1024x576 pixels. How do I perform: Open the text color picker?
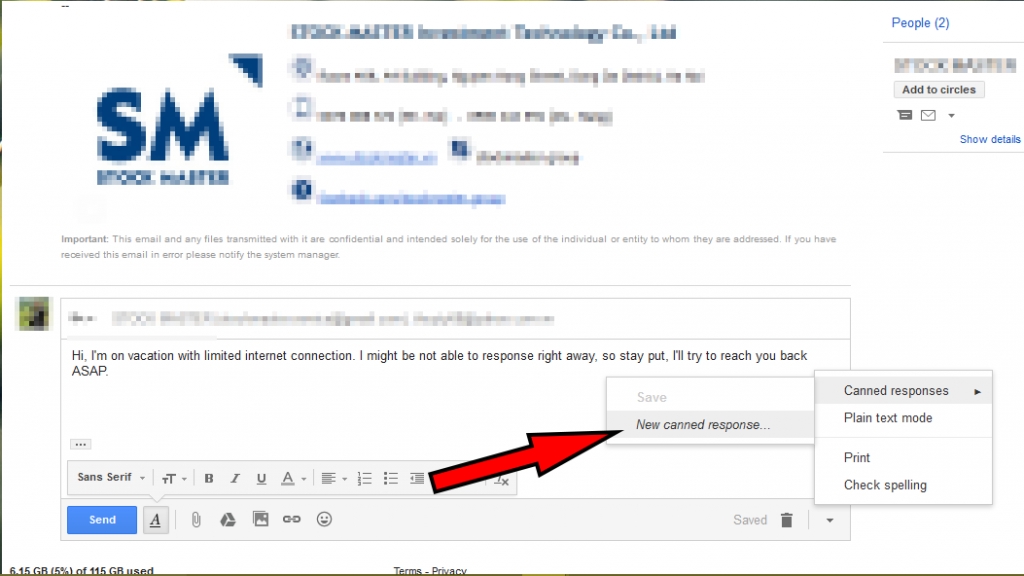293,479
